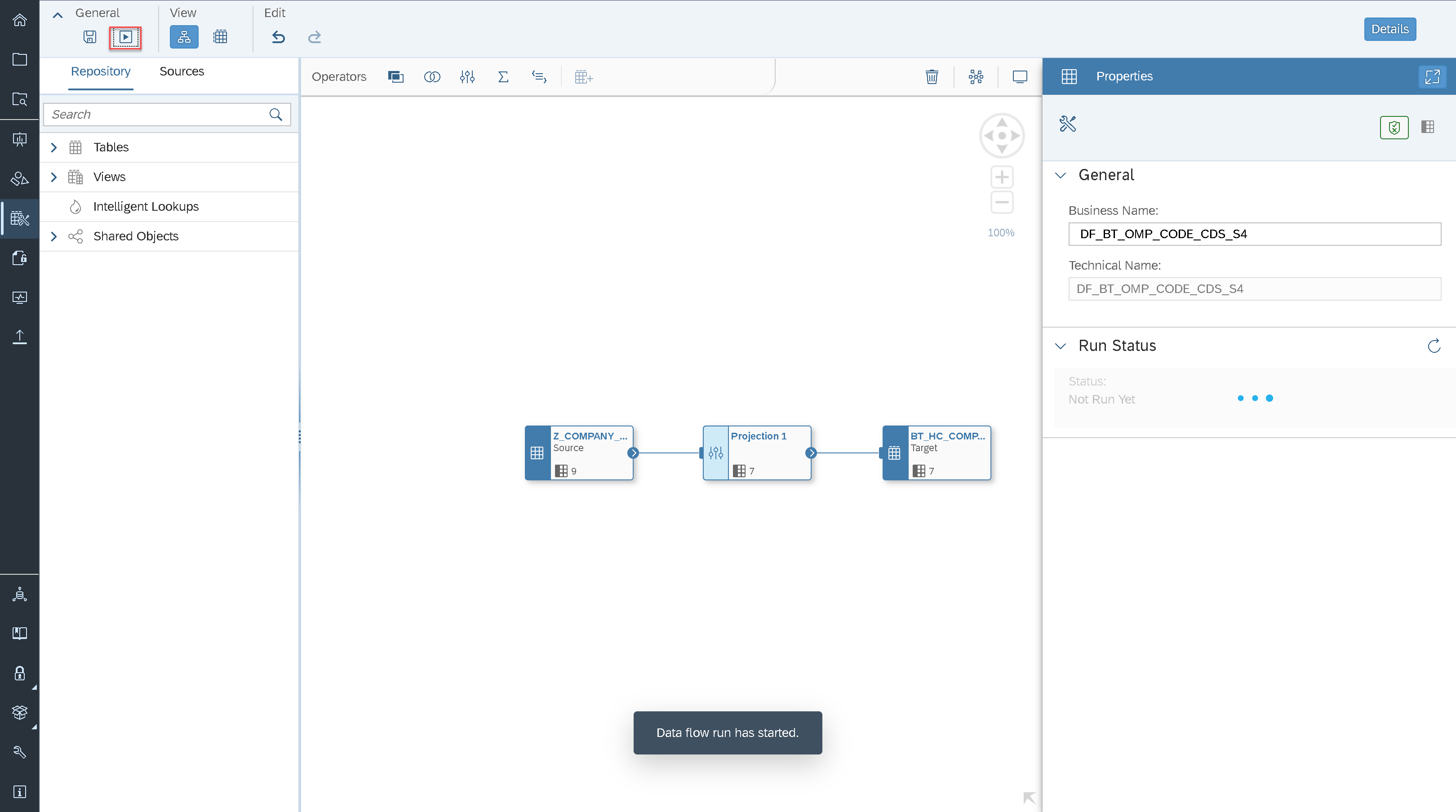Auto-layout the diagram
The height and width of the screenshot is (812, 1456).
[x=976, y=77]
